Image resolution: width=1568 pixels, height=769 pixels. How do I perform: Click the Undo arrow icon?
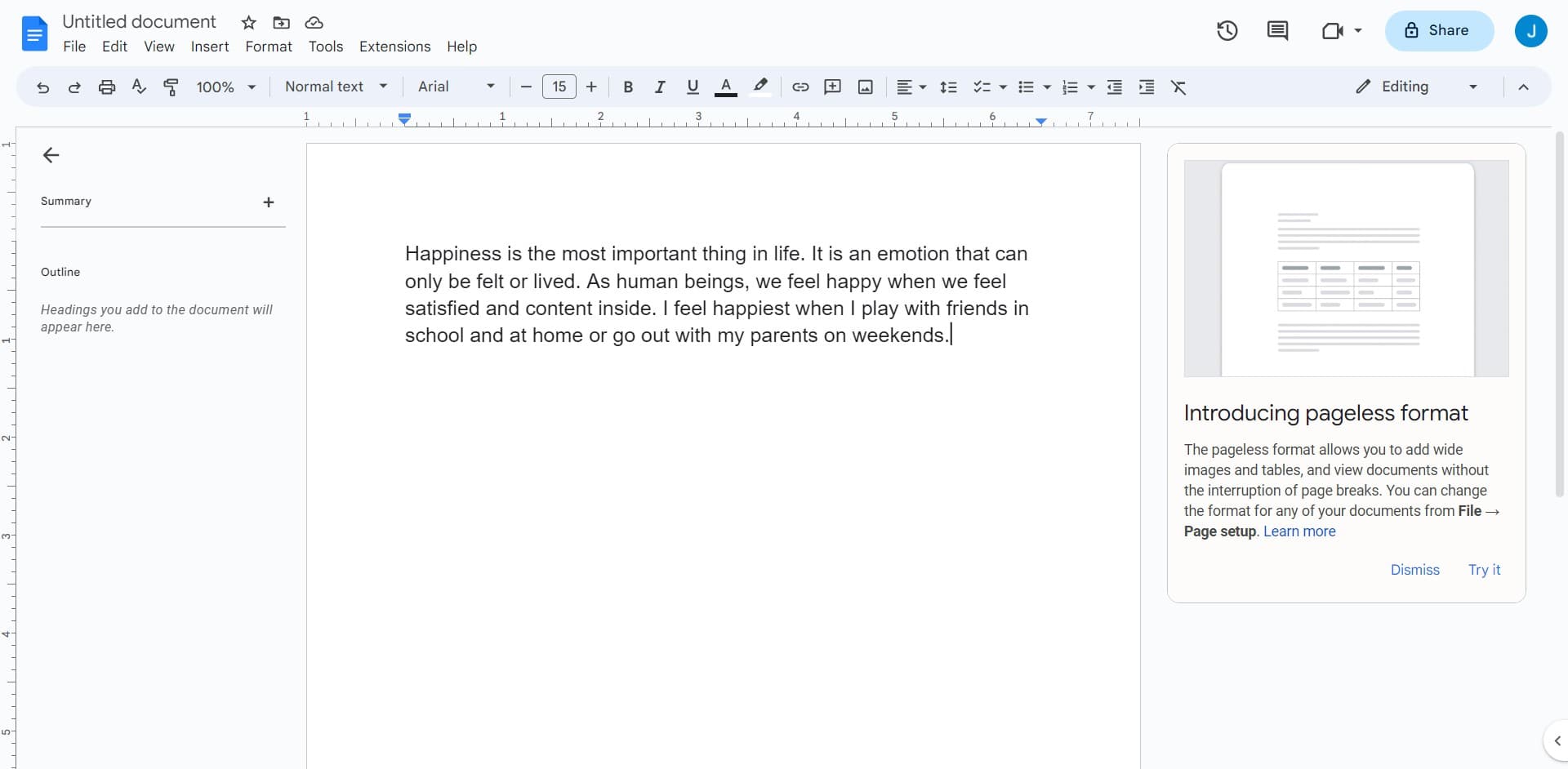coord(42,87)
